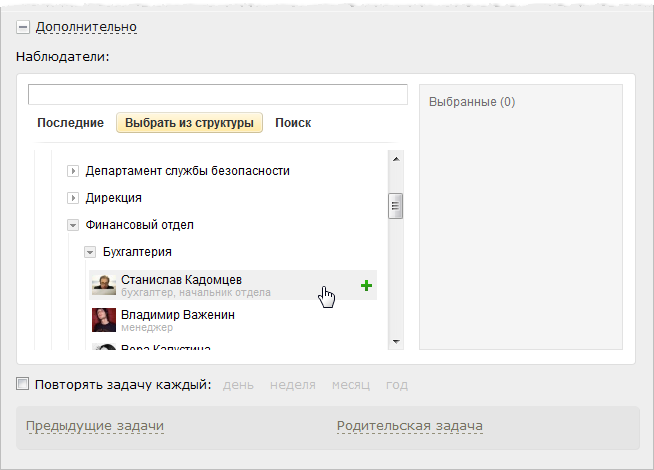
Task: Click scroll up arrow in structure list
Action: 396,159
